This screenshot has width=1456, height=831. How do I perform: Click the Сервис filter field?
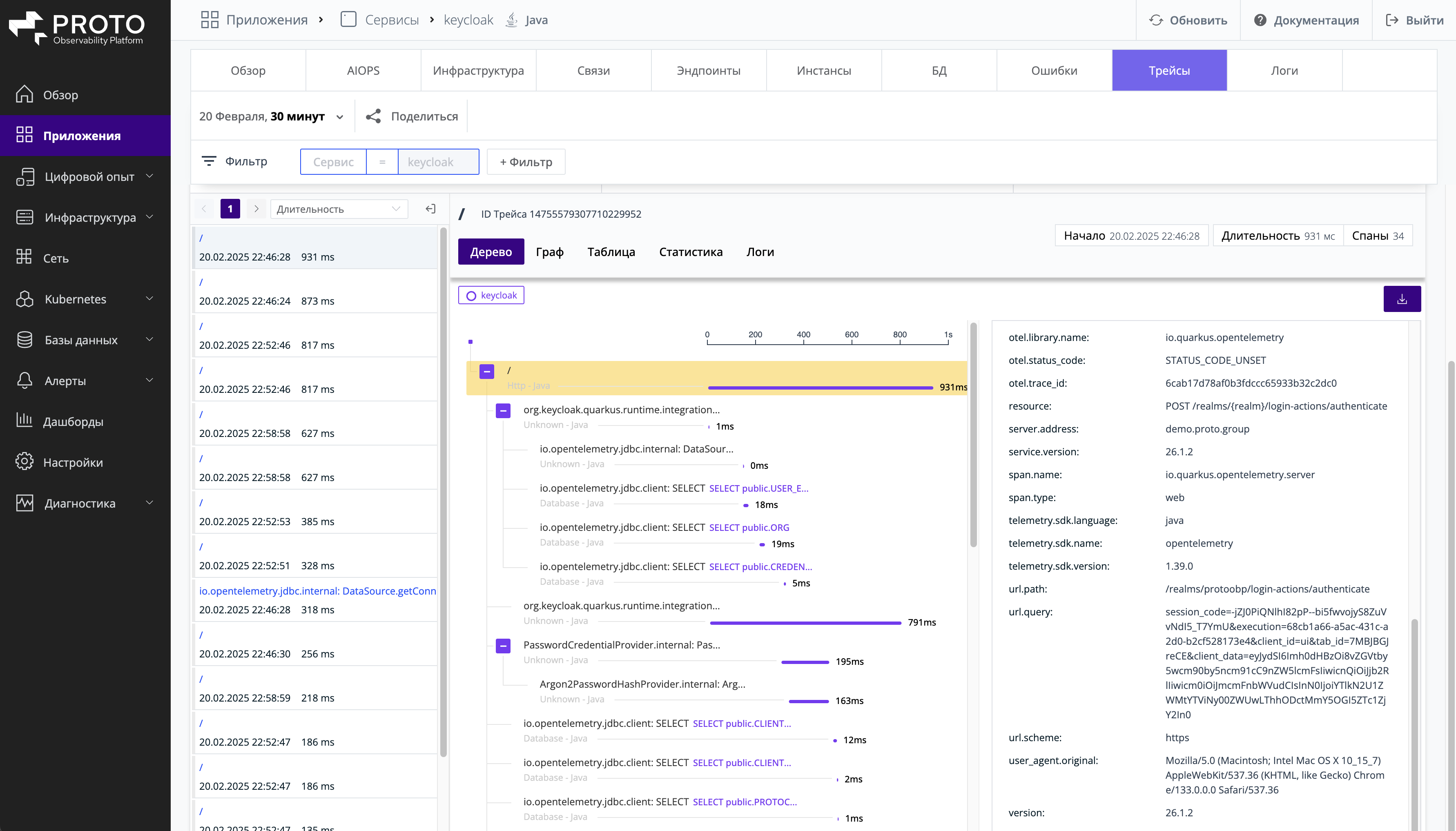333,162
